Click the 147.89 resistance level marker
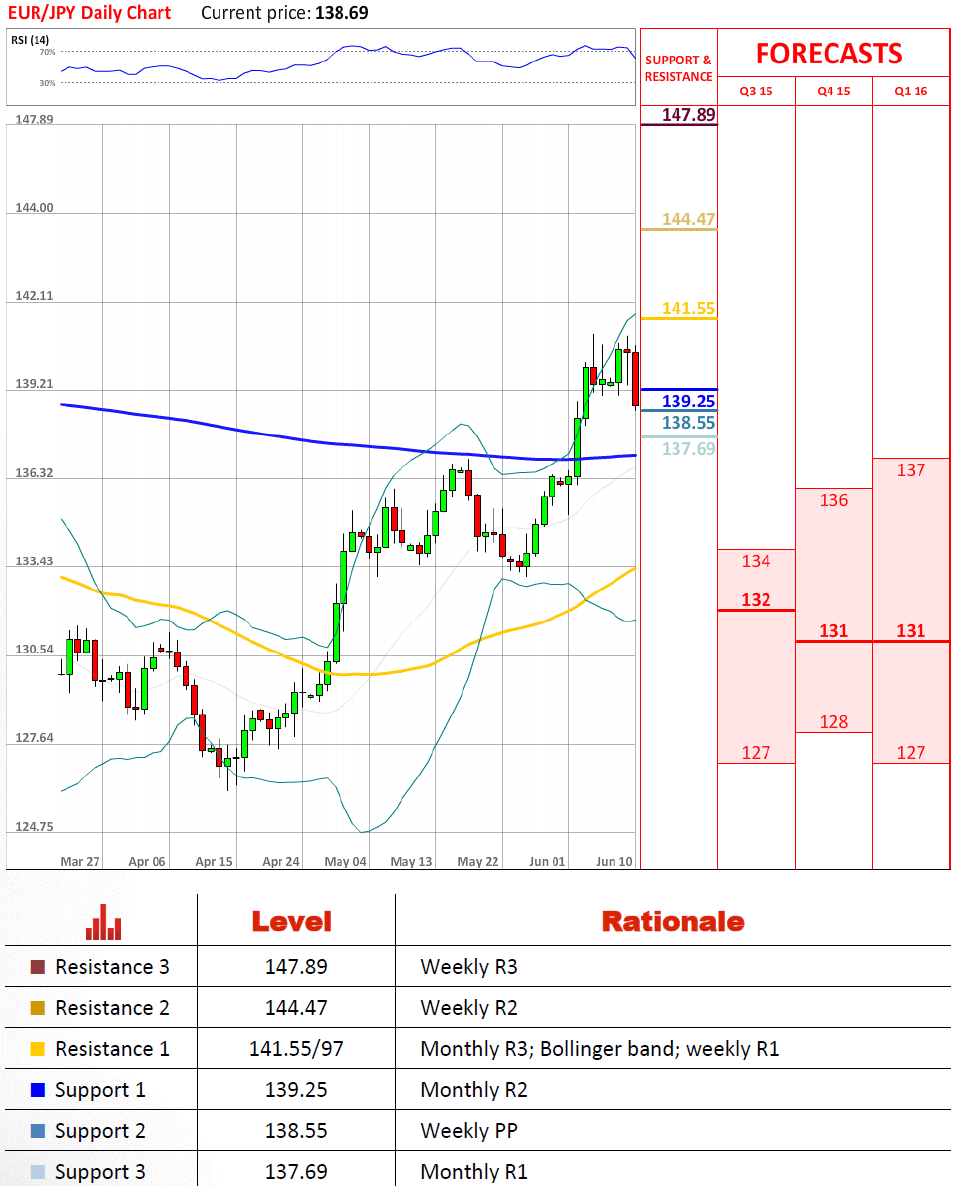 (x=688, y=114)
